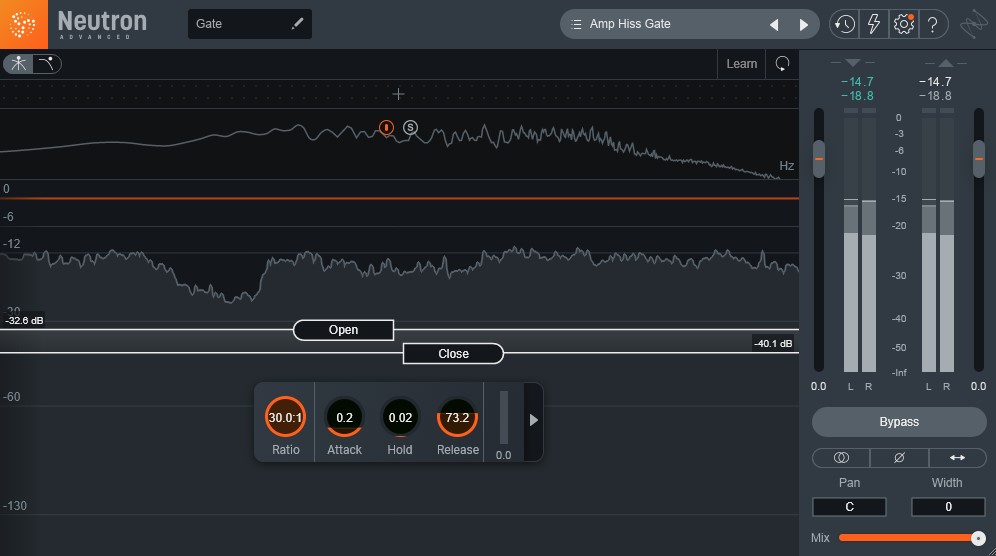Select the gate mode figure icon
996x556 pixels.
[x=18, y=64]
